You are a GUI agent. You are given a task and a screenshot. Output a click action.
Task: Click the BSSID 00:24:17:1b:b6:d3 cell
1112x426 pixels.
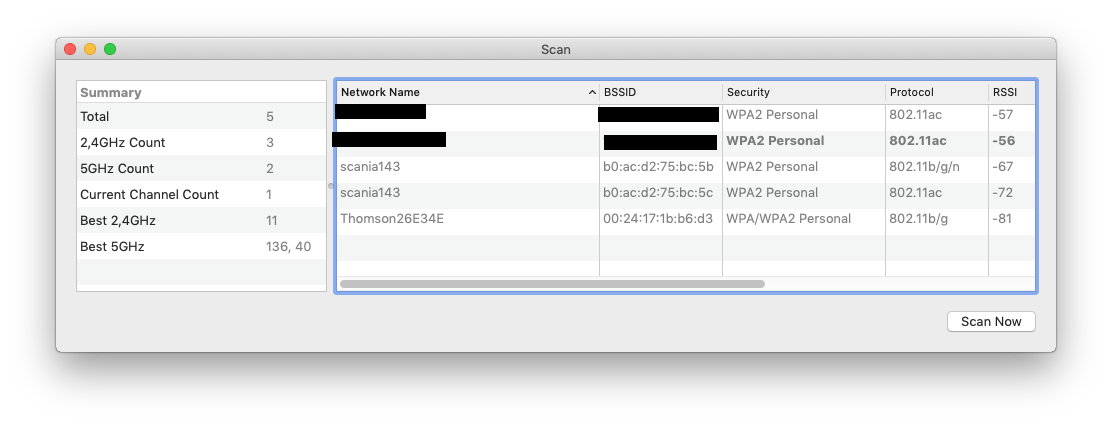(658, 218)
